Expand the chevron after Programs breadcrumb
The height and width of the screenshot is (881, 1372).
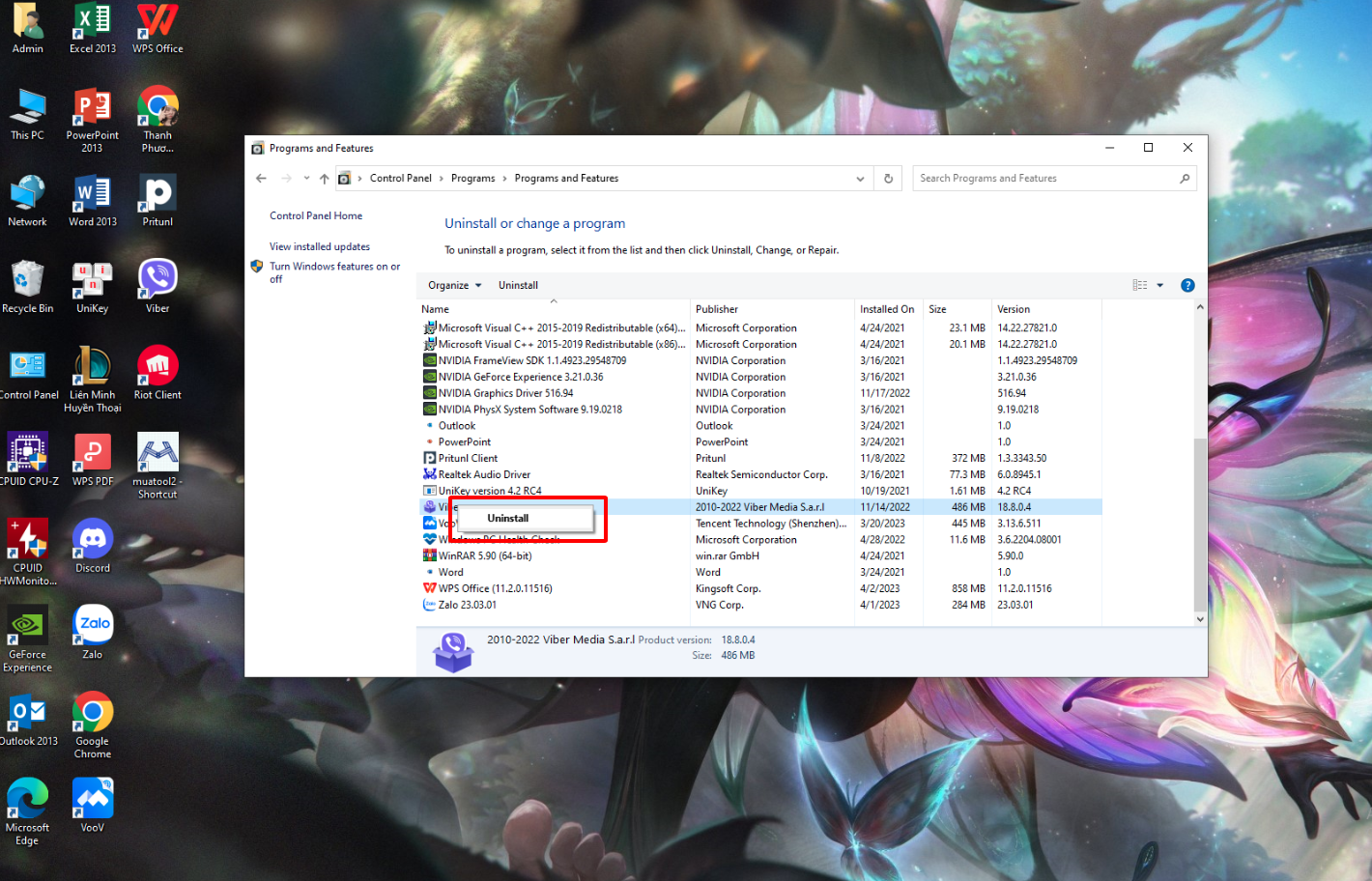(x=504, y=178)
